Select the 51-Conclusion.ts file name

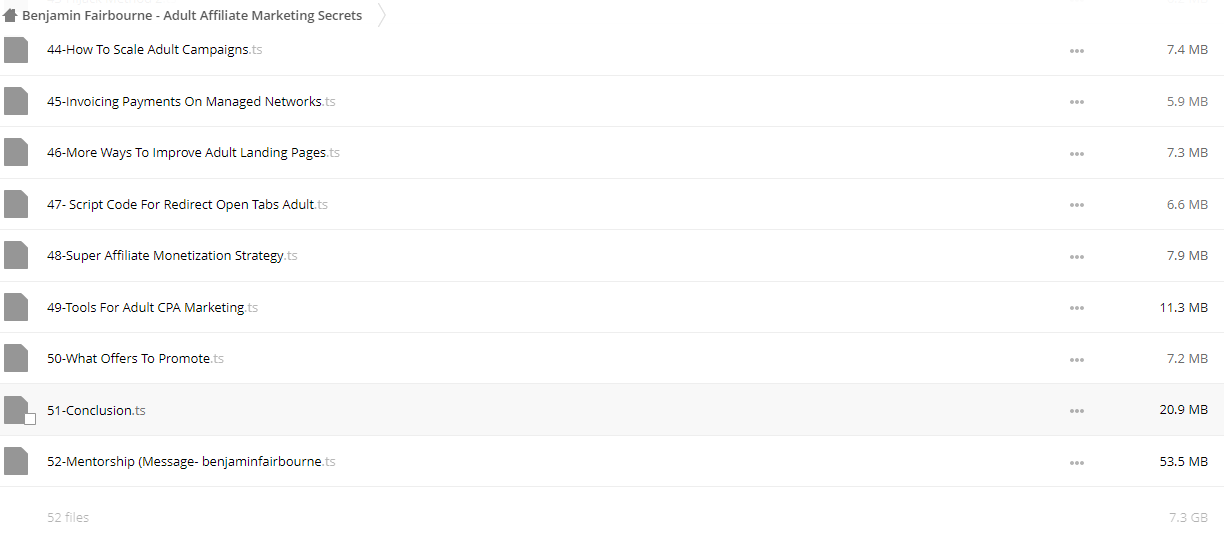(x=96, y=410)
